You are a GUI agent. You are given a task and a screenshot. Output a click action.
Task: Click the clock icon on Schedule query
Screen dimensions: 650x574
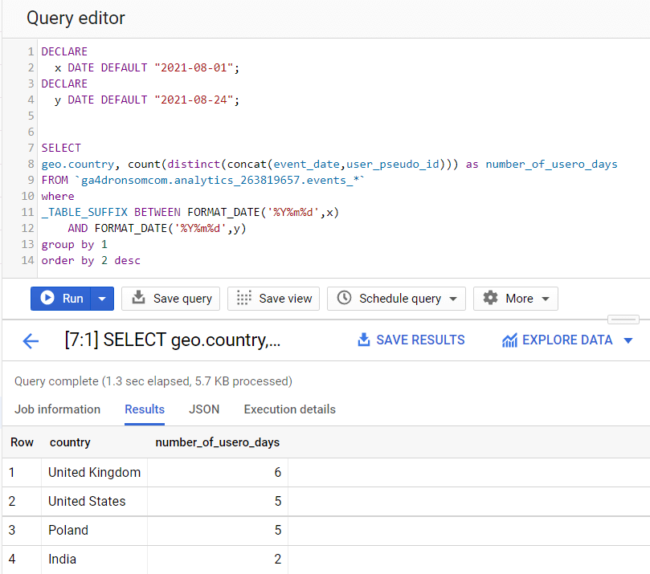tap(344, 298)
